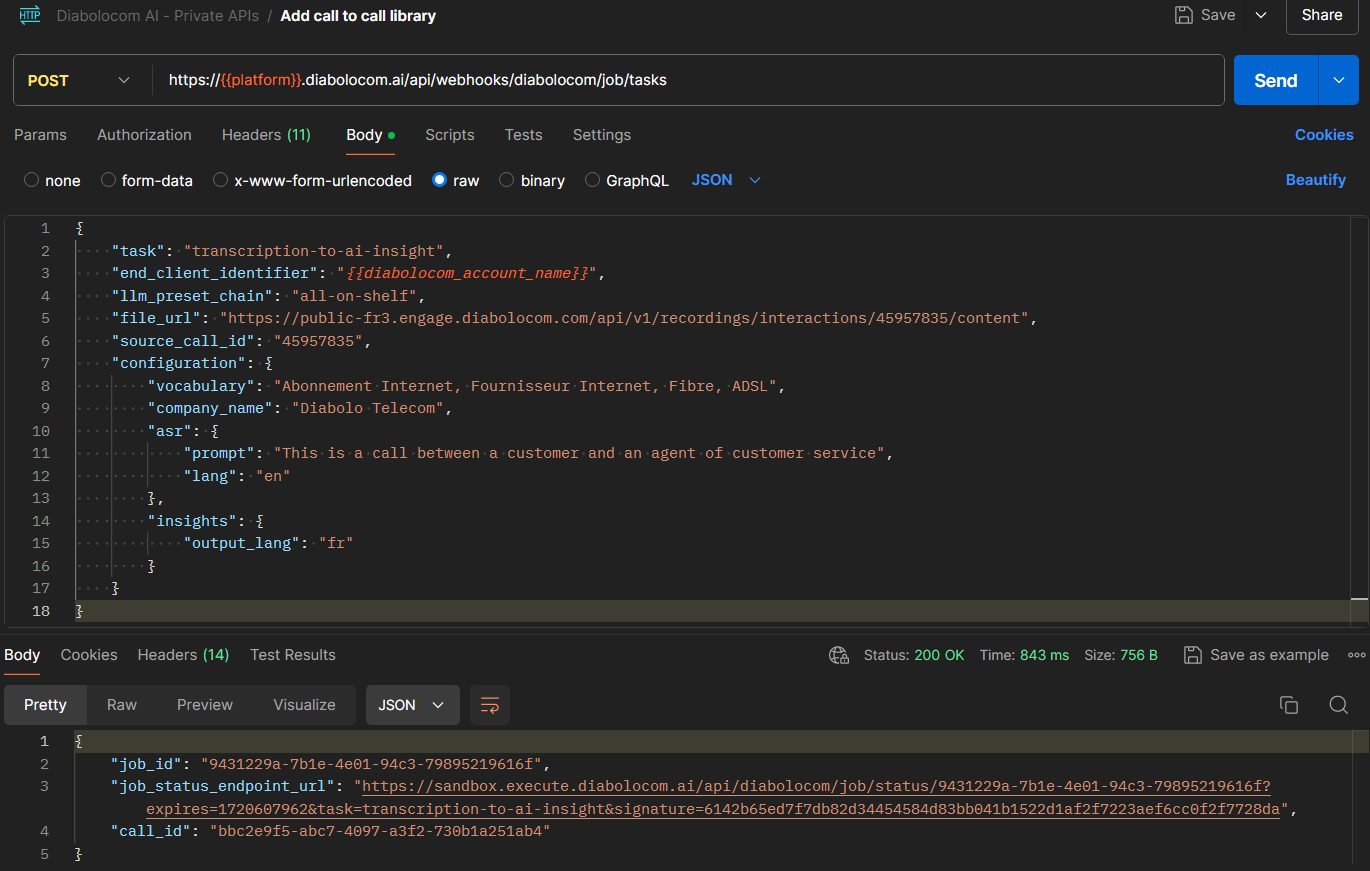
Task: Open the response more options ellipsis
Action: click(x=1356, y=655)
